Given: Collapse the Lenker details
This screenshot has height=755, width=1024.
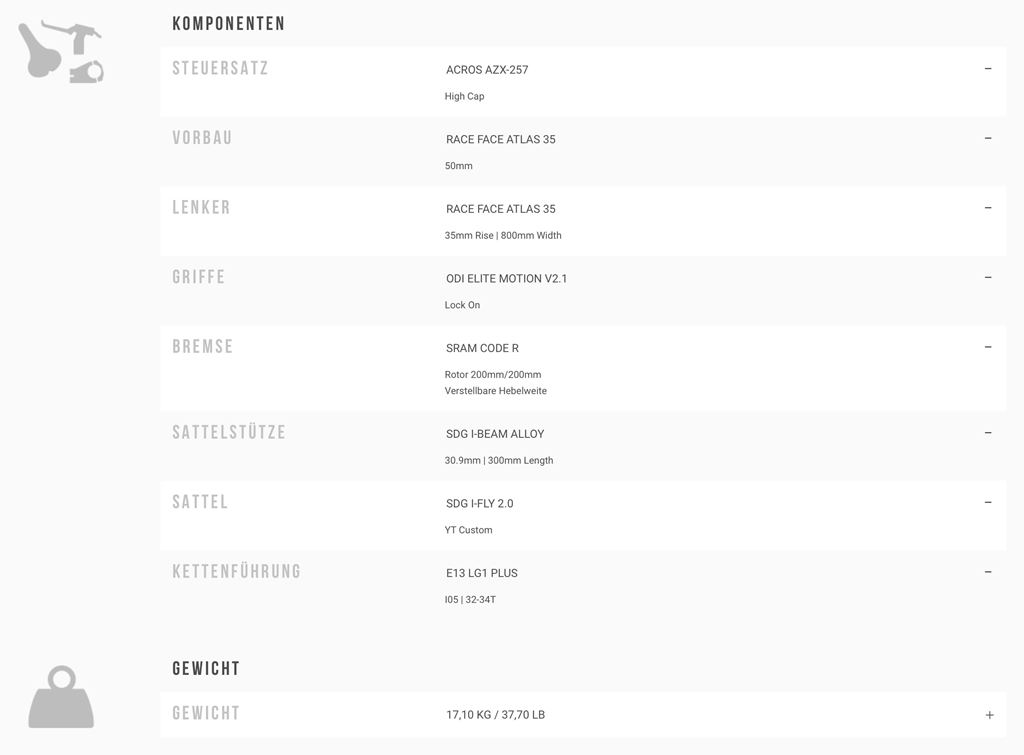Looking at the screenshot, I should coord(988,208).
